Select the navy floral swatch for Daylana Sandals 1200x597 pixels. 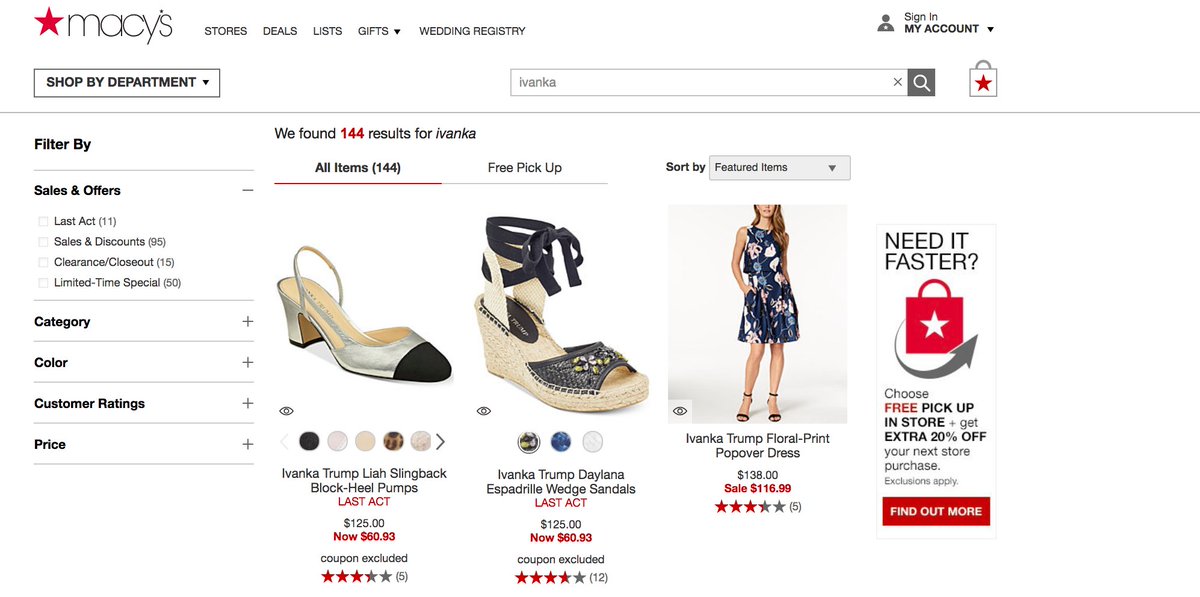coord(528,441)
